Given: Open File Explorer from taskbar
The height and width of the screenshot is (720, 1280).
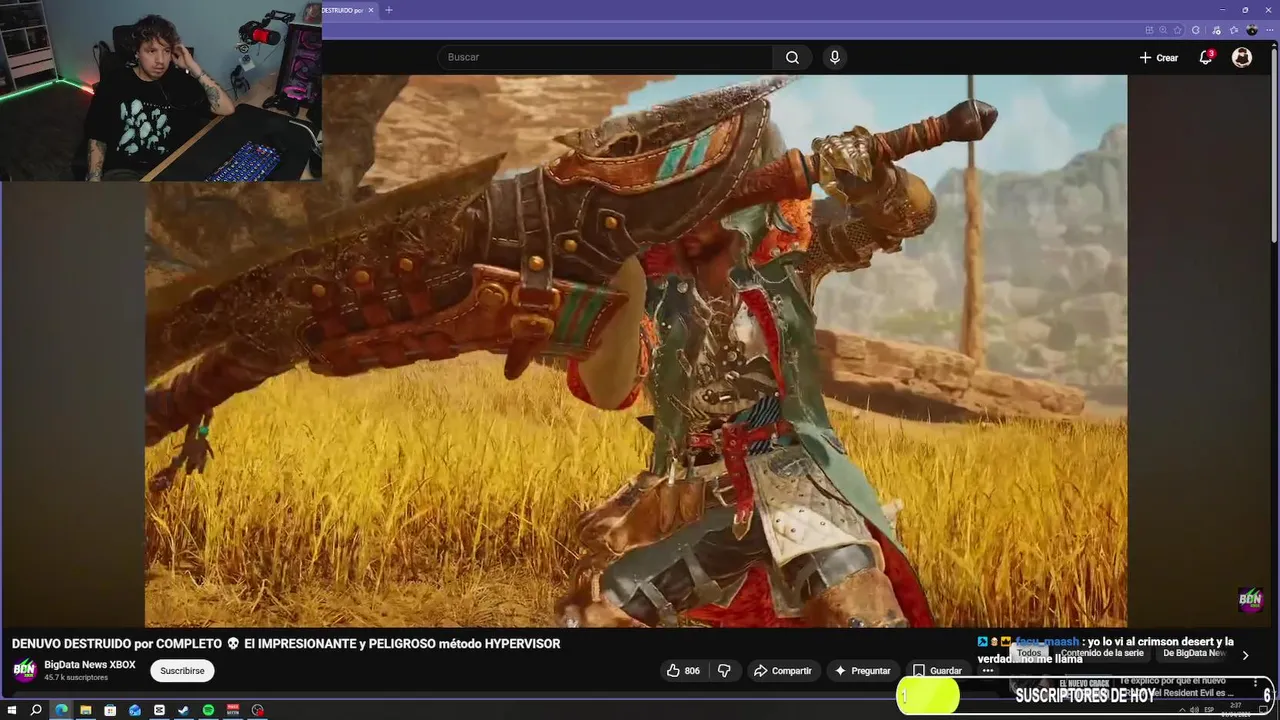Looking at the screenshot, I should pyautogui.click(x=86, y=710).
